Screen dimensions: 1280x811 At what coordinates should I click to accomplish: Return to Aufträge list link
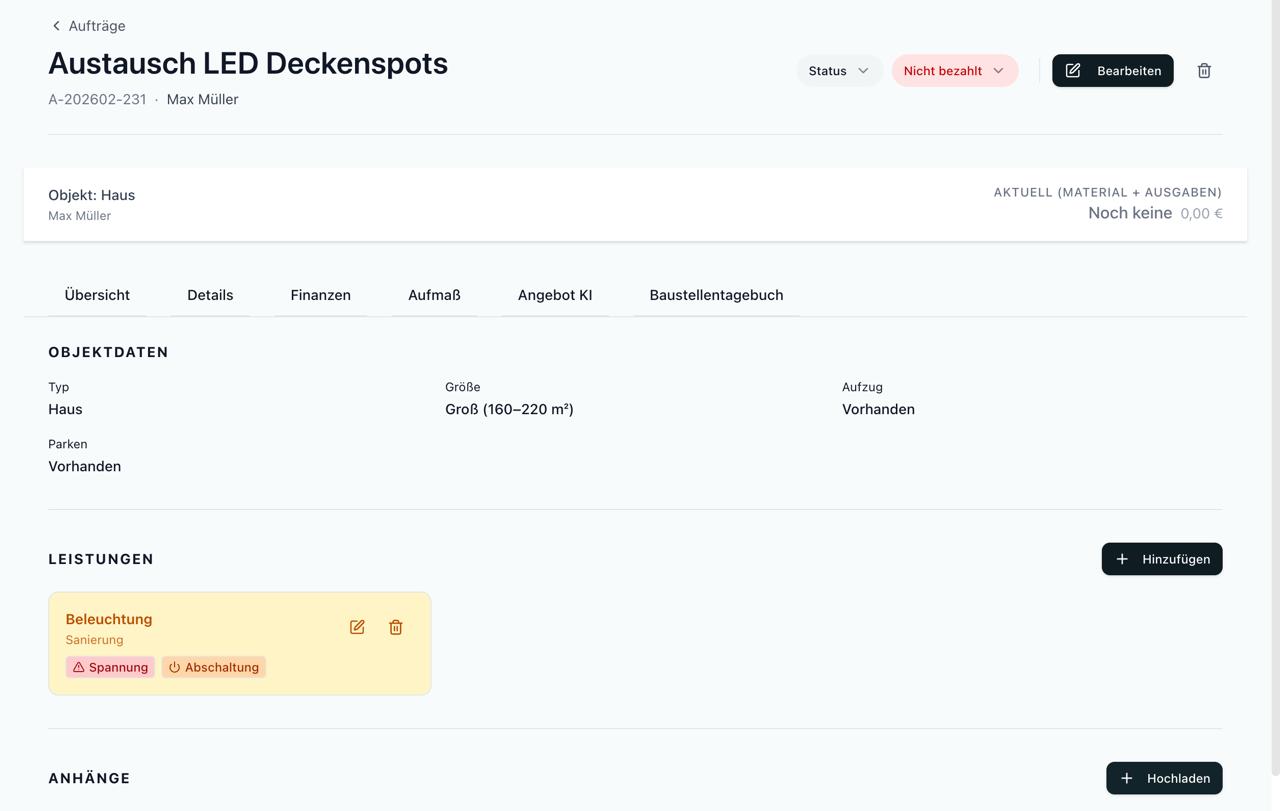97,26
